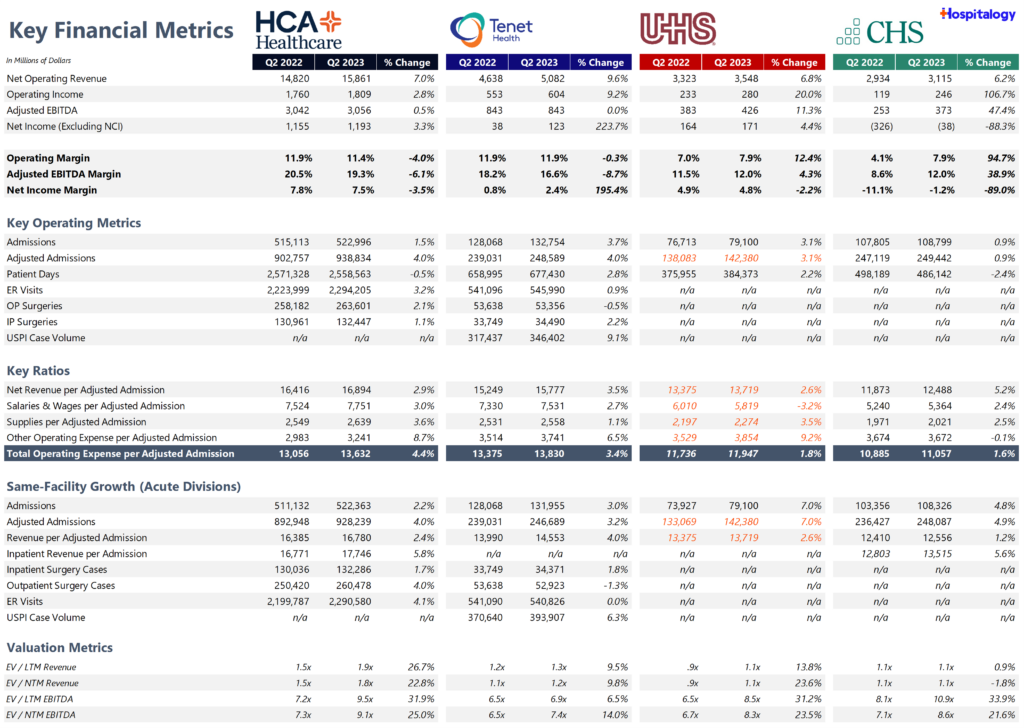Select Tenet's % Change column header
This screenshot has height=728, width=1024.
(x=601, y=61)
